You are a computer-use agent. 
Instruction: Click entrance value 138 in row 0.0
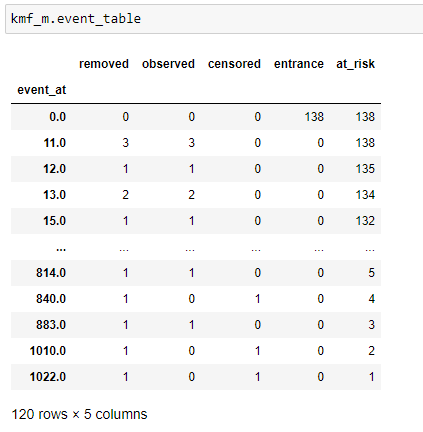point(314,117)
